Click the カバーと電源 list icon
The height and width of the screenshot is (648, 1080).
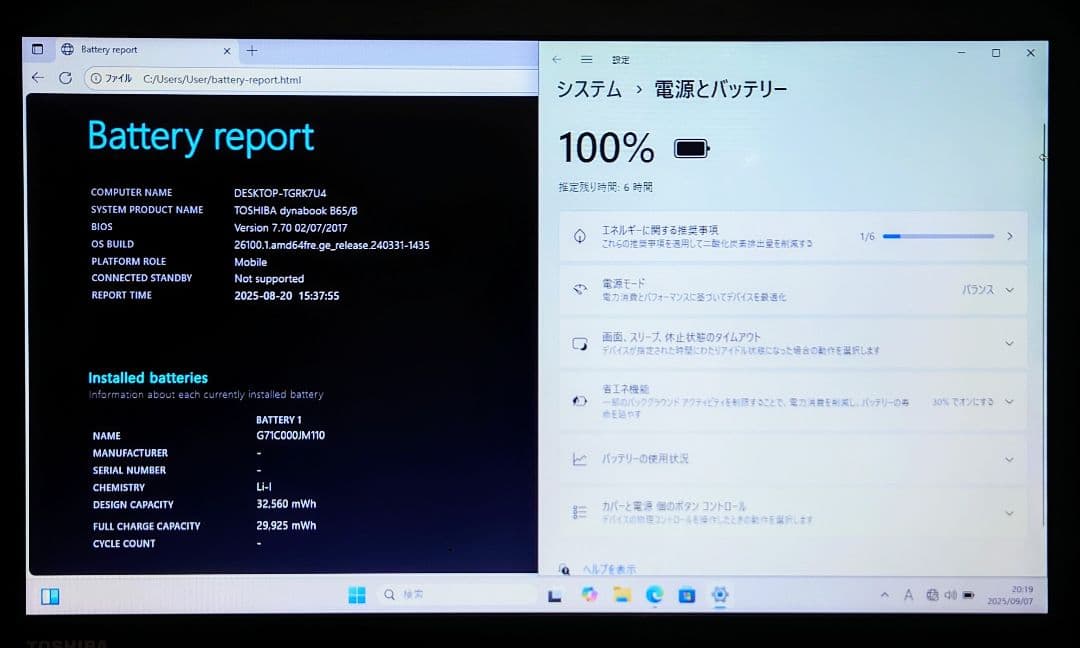click(x=580, y=511)
